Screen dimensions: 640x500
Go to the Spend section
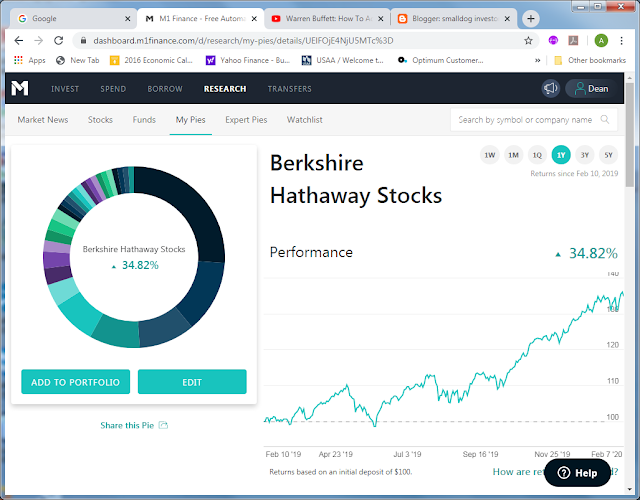[113, 89]
